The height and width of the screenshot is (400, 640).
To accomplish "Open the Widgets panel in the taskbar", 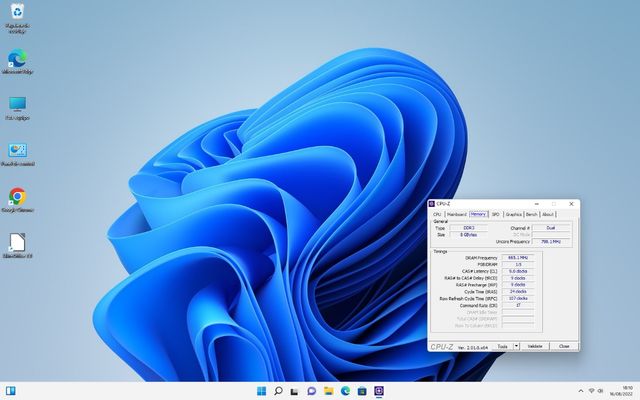I will pyautogui.click(x=11, y=391).
